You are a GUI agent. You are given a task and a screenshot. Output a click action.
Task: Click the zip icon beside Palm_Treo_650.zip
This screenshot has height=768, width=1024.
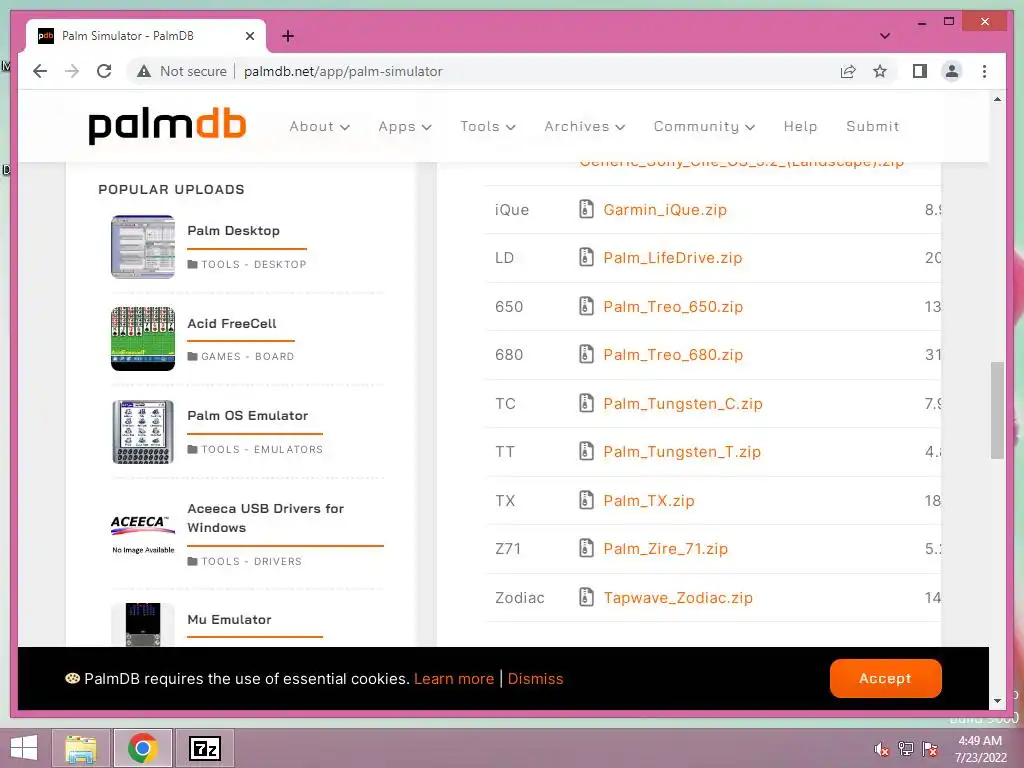586,306
